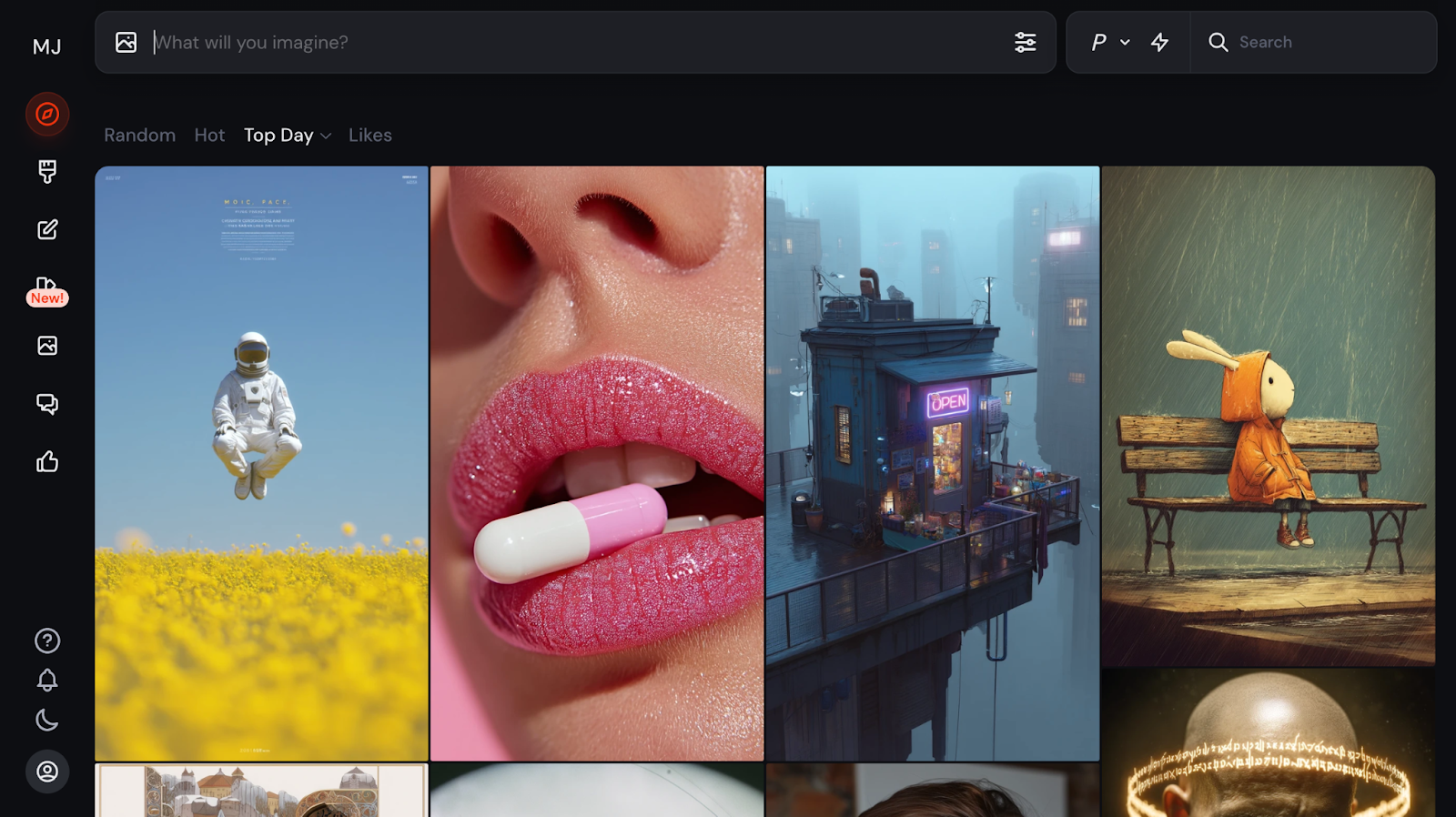The width and height of the screenshot is (1456, 817).
Task: Expand the Top Day chevron dropdown
Action: pyautogui.click(x=326, y=136)
